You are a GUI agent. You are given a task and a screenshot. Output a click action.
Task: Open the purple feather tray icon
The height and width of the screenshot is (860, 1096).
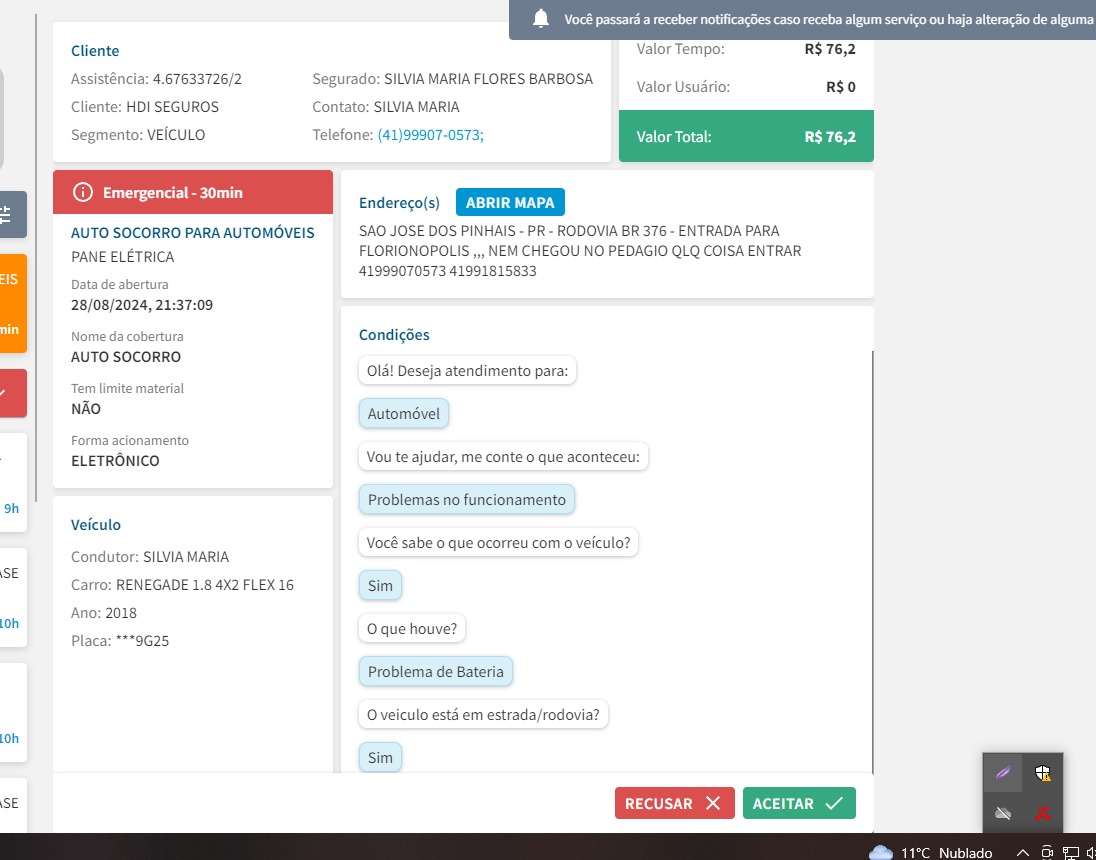[x=1002, y=773]
